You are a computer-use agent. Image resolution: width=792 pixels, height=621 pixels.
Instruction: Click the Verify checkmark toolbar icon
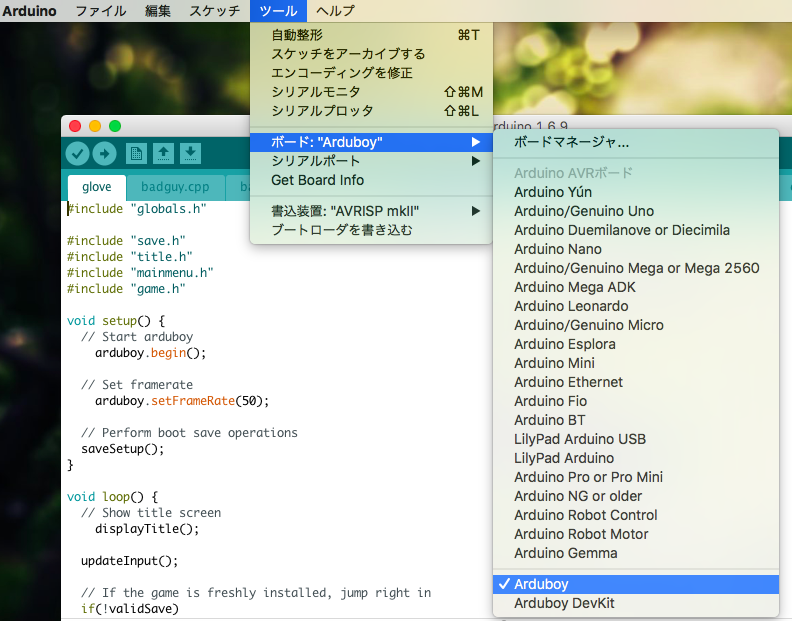(77, 154)
